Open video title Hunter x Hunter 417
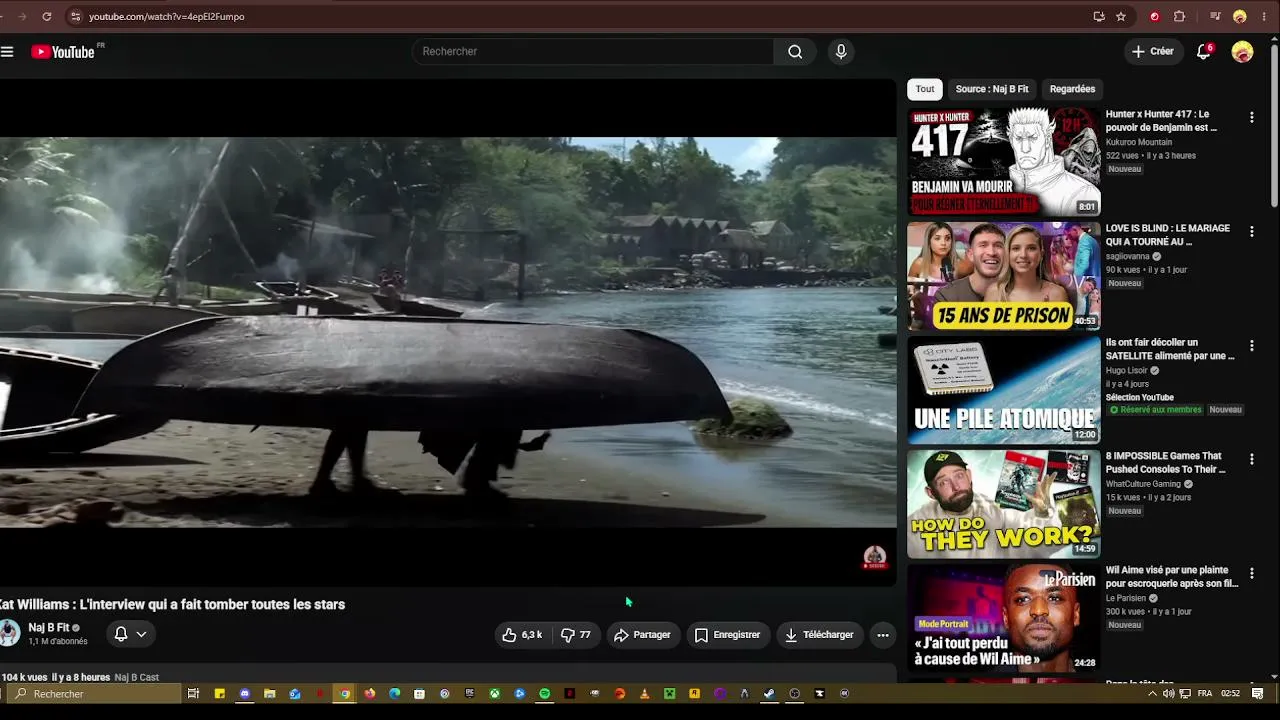This screenshot has height=720, width=1280. click(1161, 121)
